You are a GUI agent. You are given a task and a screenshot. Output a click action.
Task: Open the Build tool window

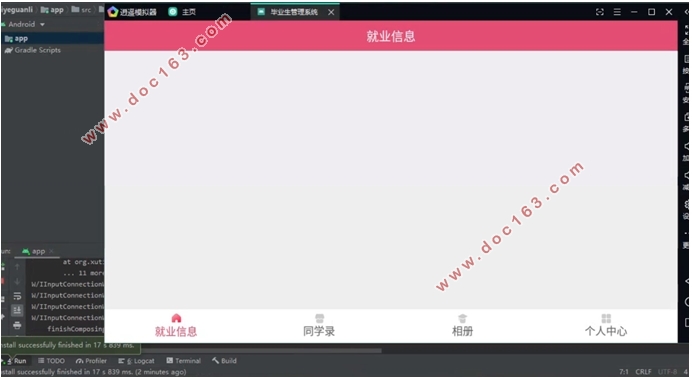[x=224, y=361]
